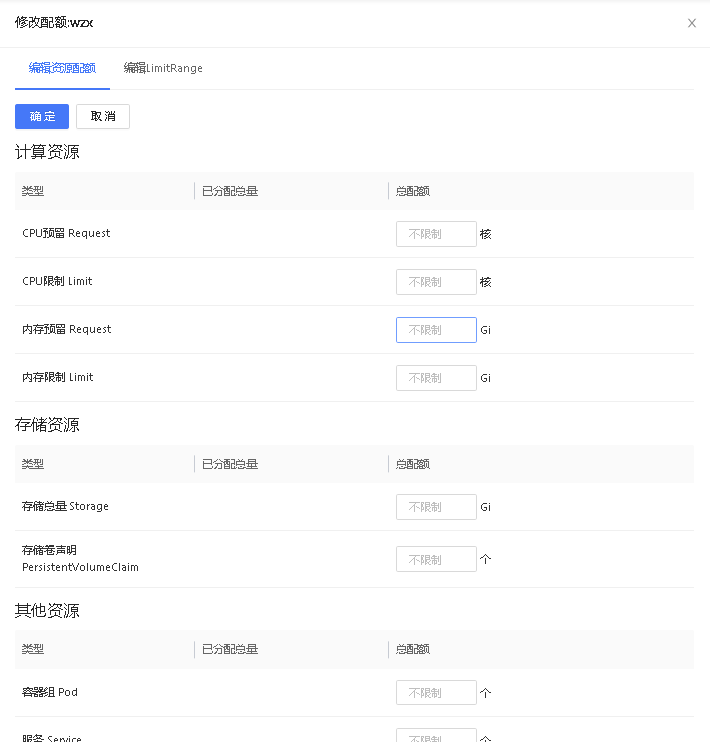Viewport: 710px width, 742px height.
Task: Click 已分配总量 column header under 存储资源
Action: [x=230, y=464]
